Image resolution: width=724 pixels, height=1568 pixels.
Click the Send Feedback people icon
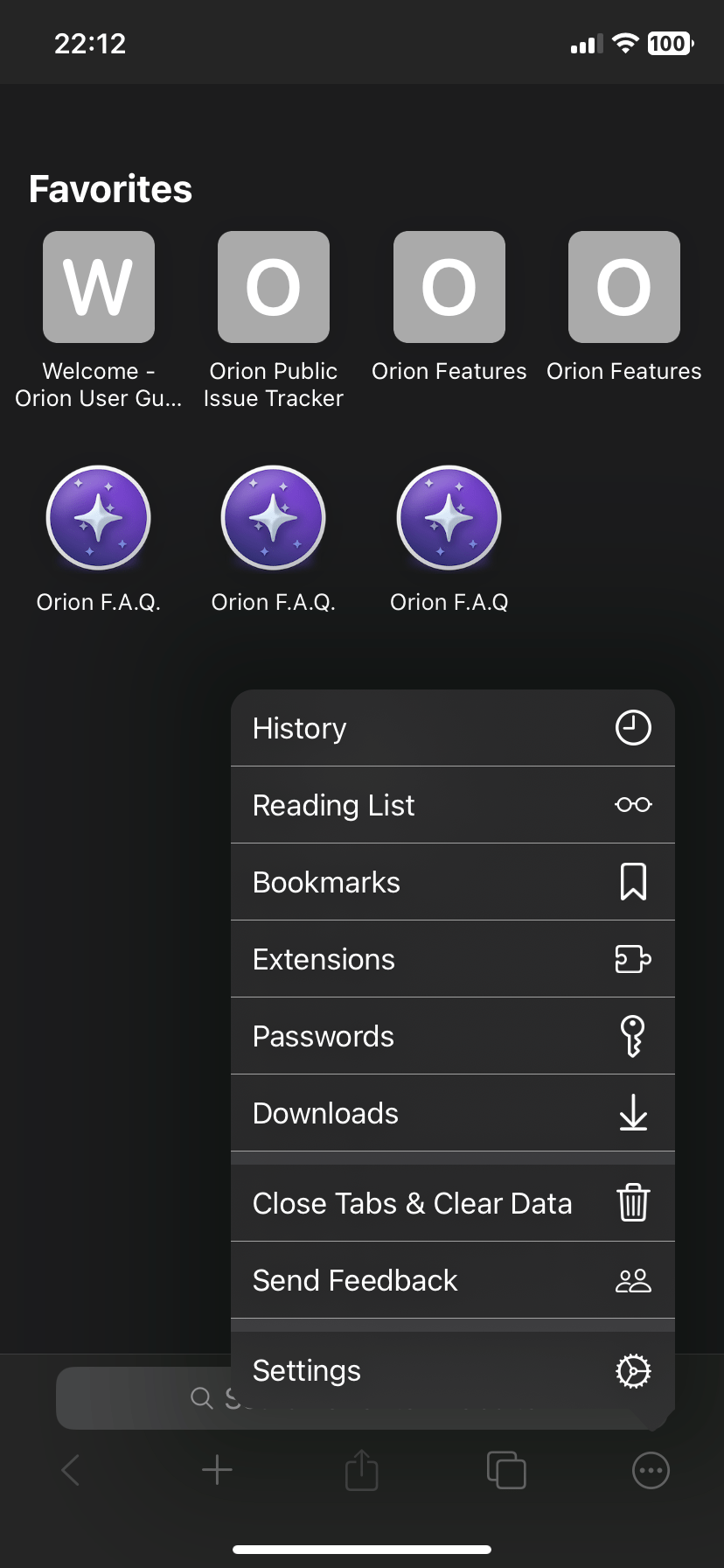pos(634,1280)
